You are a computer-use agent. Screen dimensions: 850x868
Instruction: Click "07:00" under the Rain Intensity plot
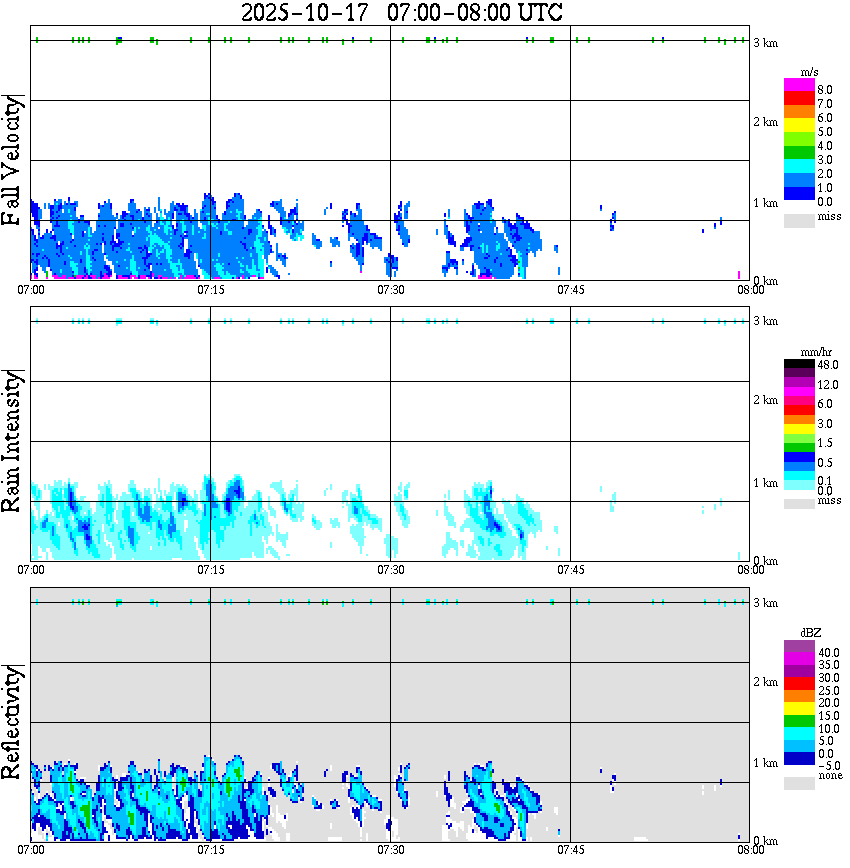click(x=31, y=570)
